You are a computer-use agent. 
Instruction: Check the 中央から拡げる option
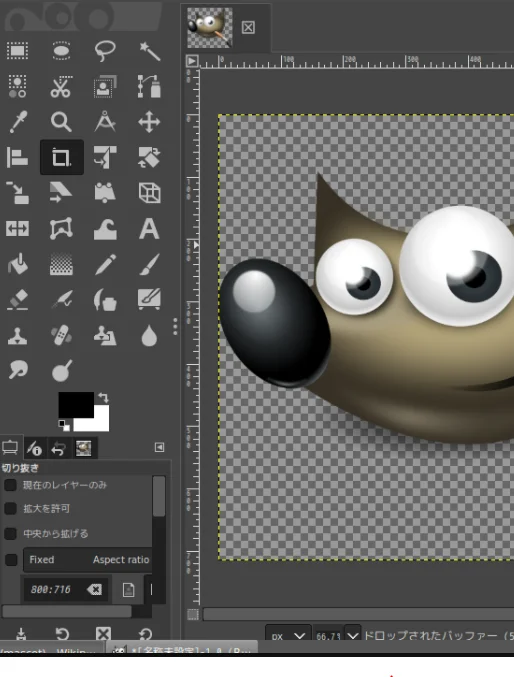click(10, 534)
